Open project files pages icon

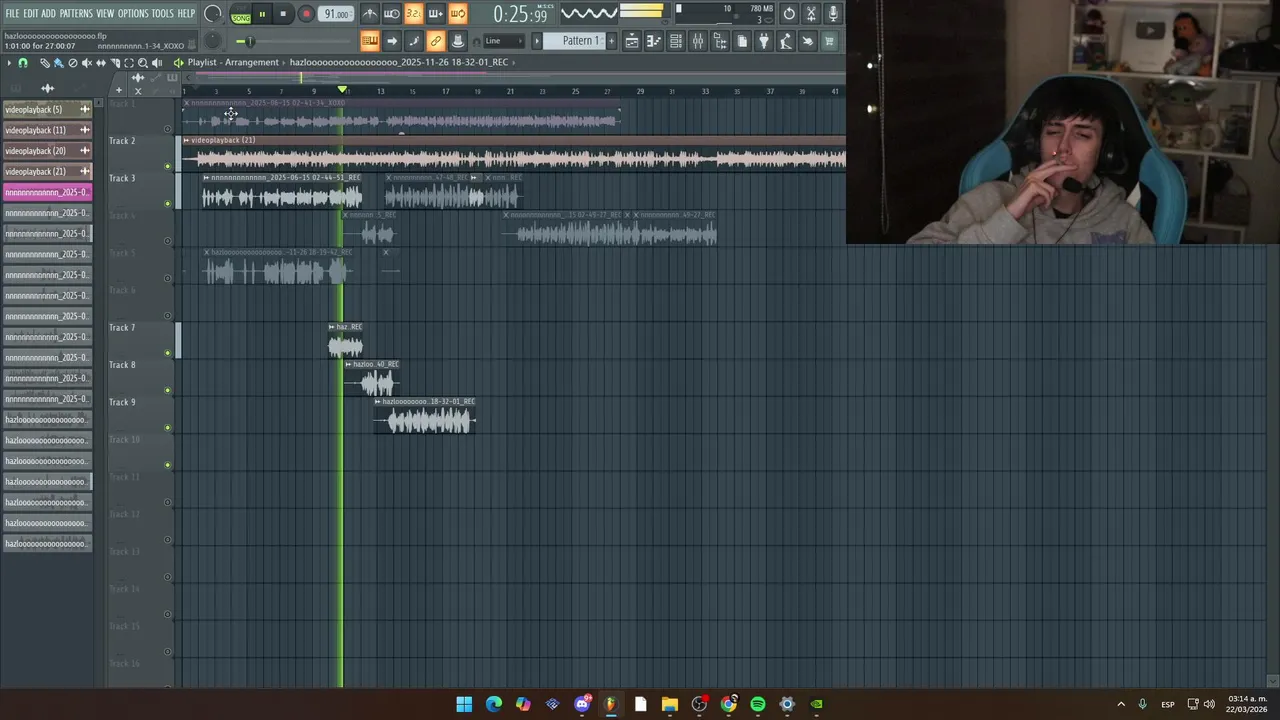742,41
